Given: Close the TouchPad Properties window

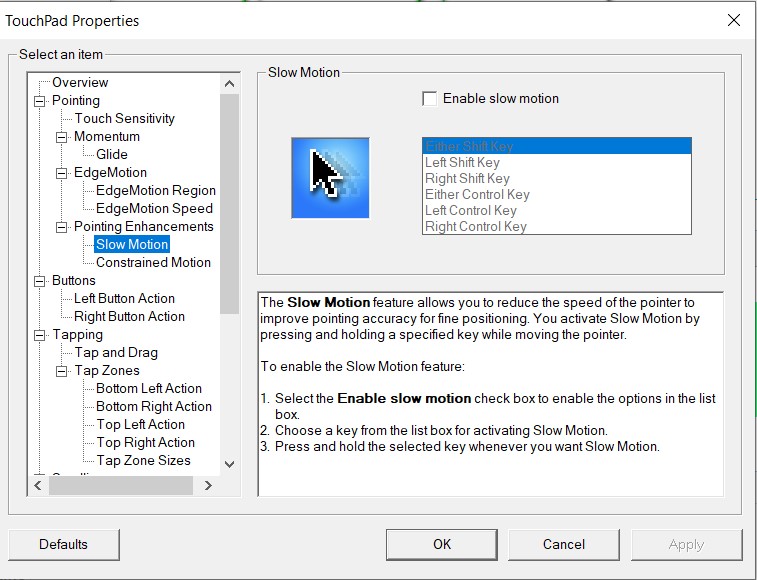Looking at the screenshot, I should (734, 20).
